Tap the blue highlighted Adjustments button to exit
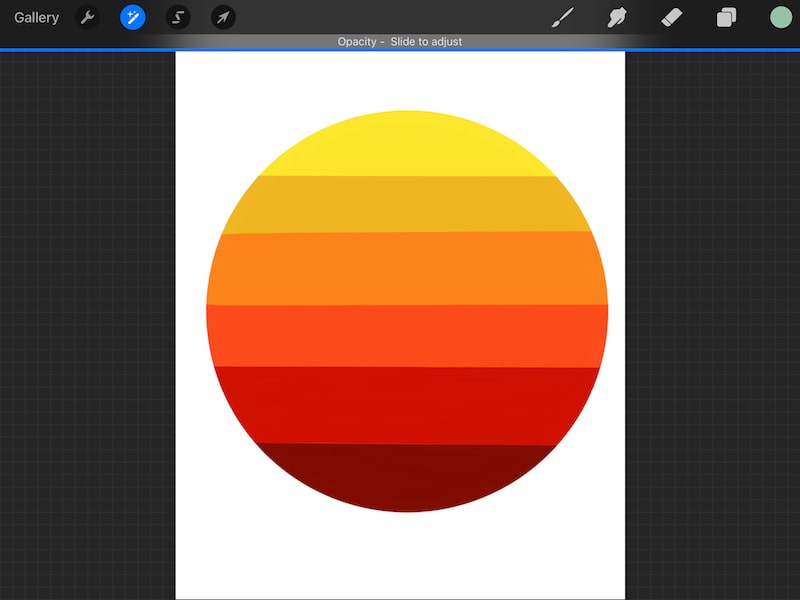 tap(133, 17)
